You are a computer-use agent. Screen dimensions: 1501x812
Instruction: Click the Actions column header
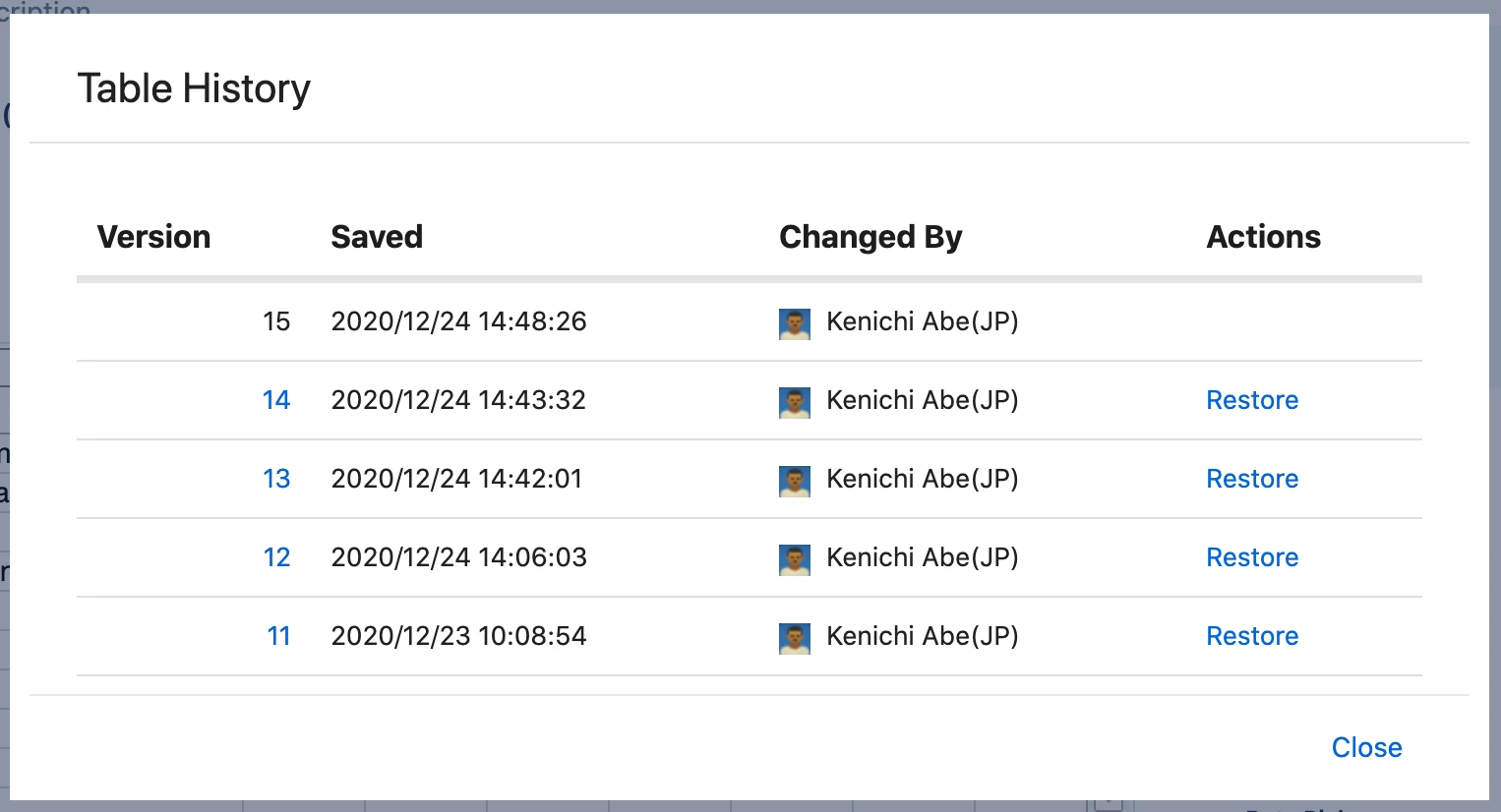pyautogui.click(x=1263, y=237)
